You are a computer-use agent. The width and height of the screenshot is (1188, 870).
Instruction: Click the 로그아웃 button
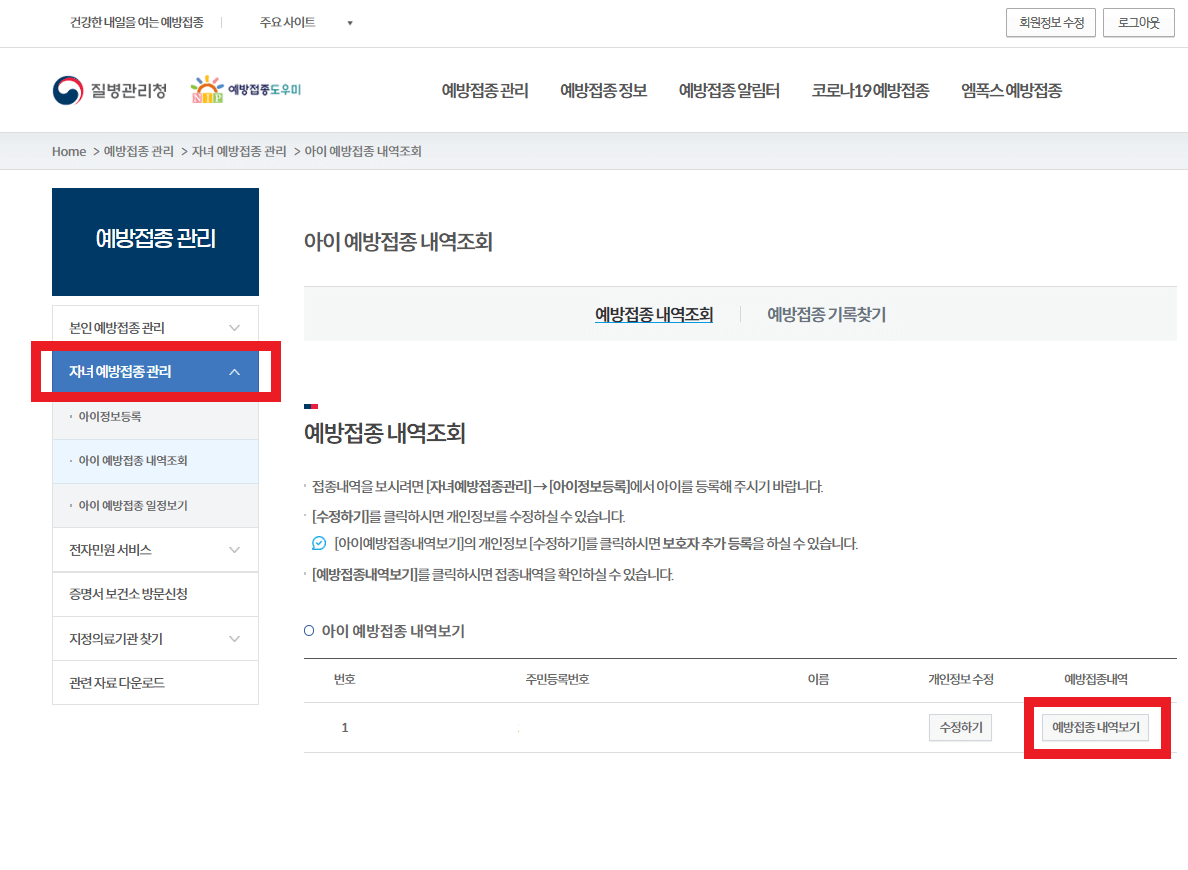1138,23
